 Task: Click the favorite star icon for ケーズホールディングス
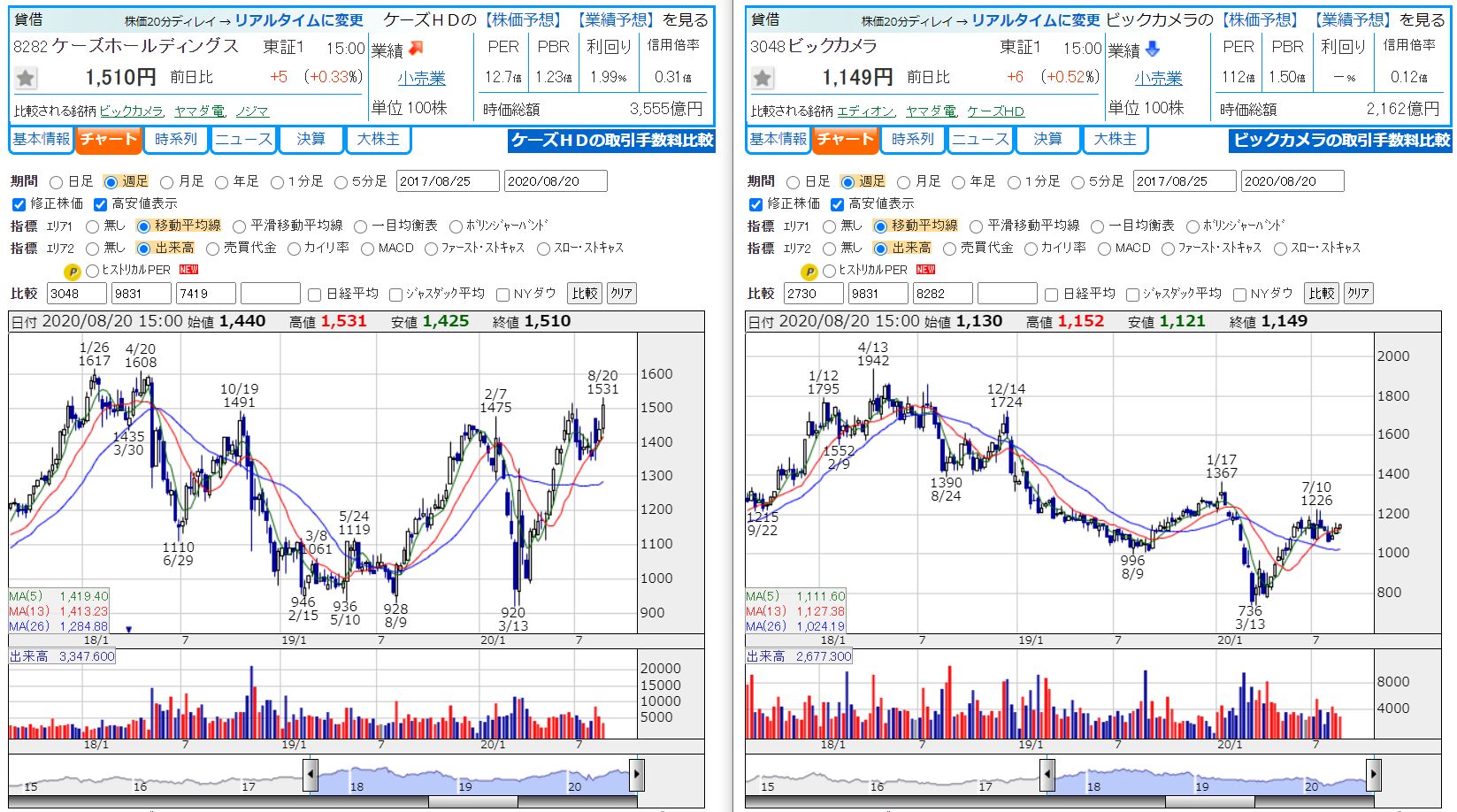click(26, 78)
